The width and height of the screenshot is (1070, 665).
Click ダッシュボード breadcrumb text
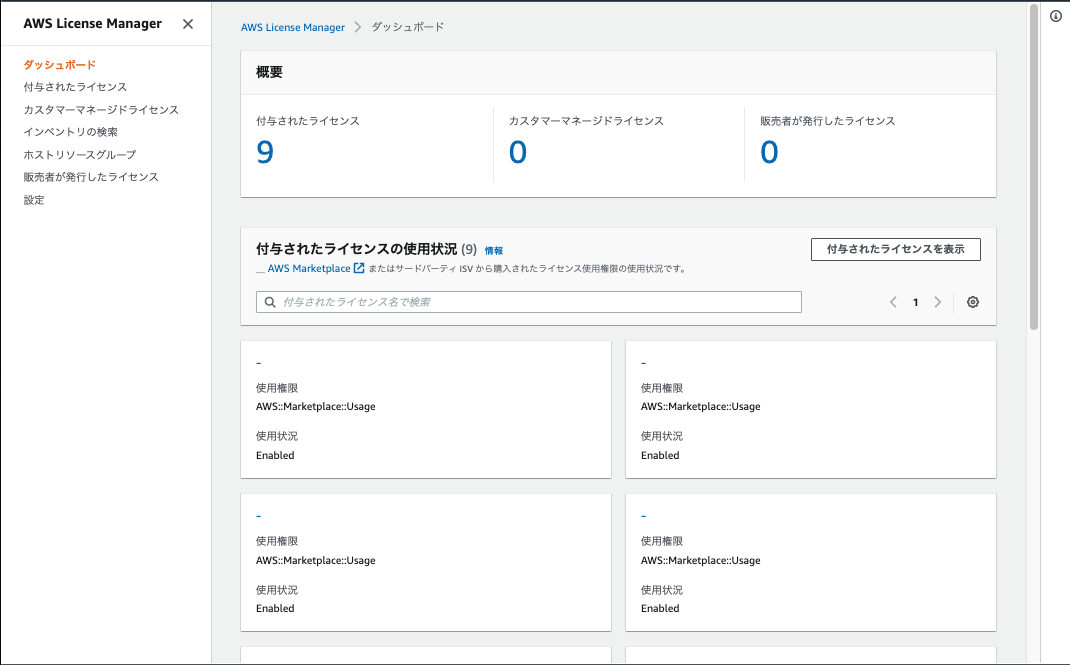(x=407, y=27)
